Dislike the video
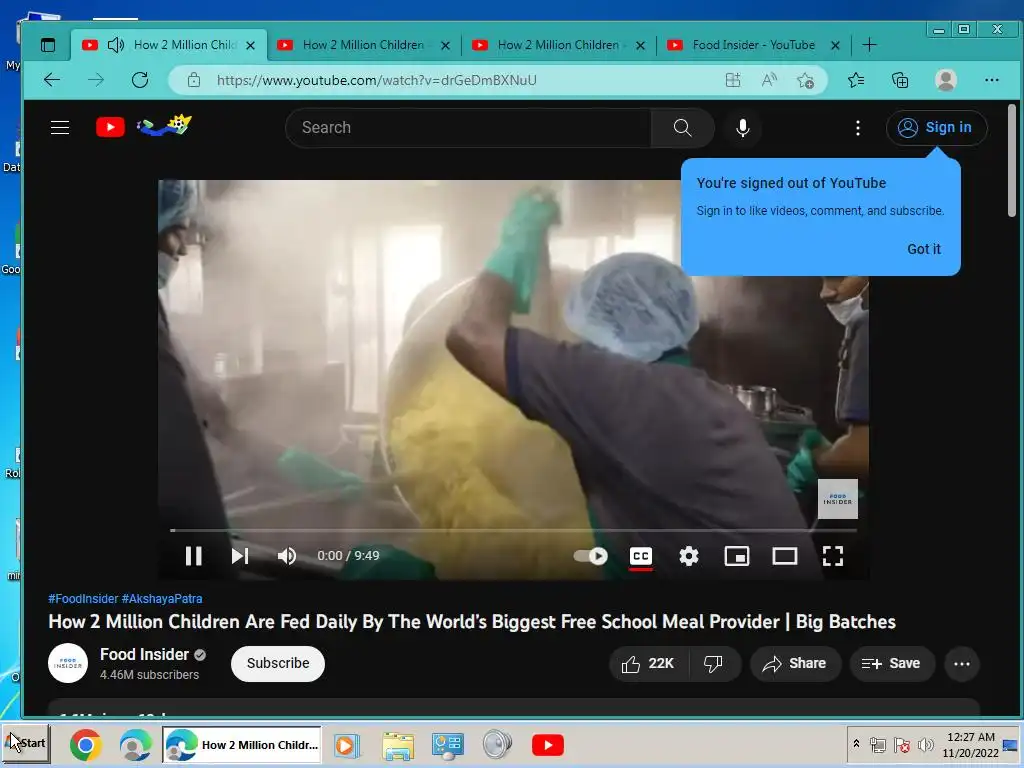The image size is (1024, 768). point(713,664)
